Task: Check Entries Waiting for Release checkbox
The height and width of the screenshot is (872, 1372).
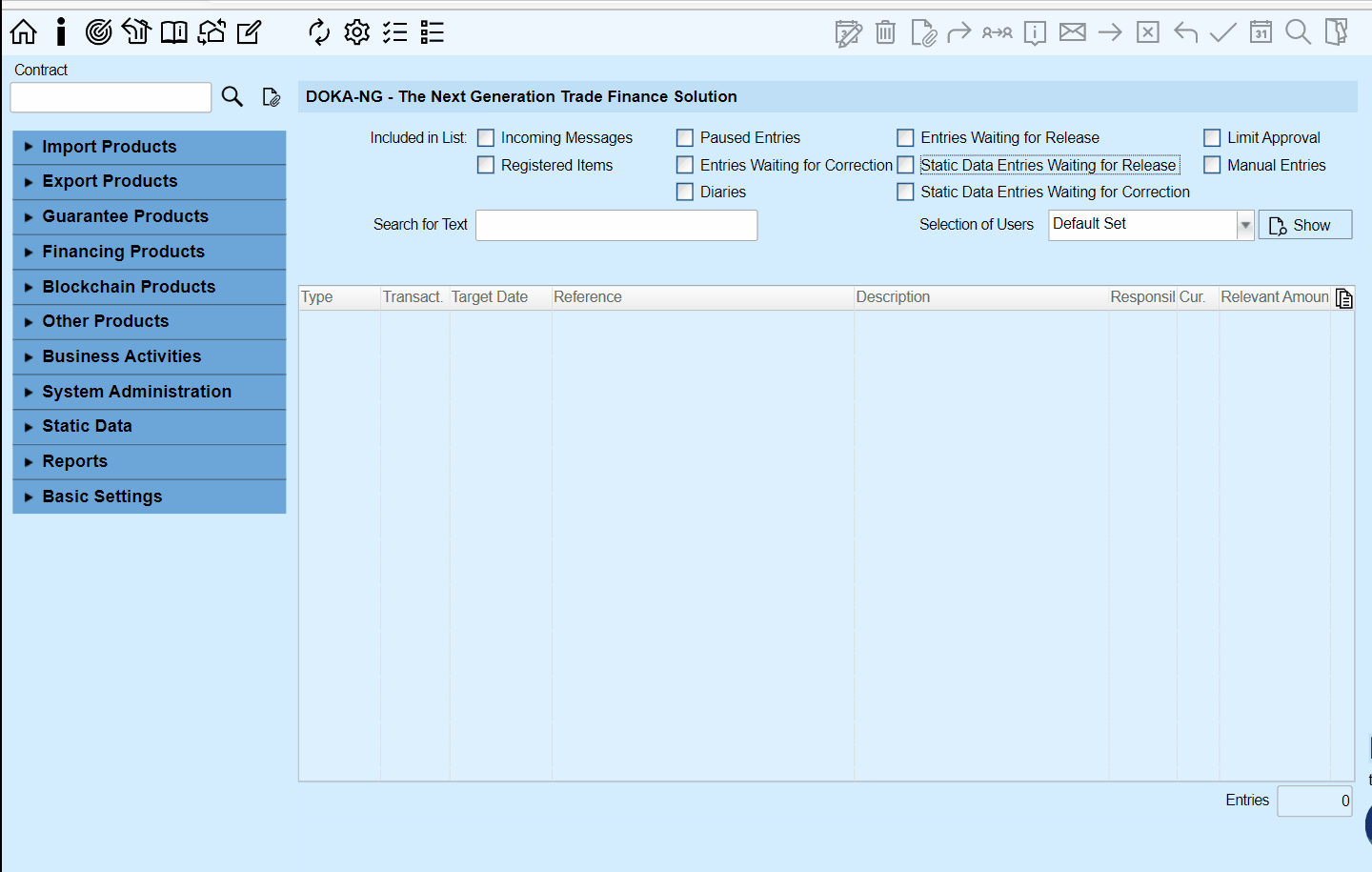Action: point(905,138)
